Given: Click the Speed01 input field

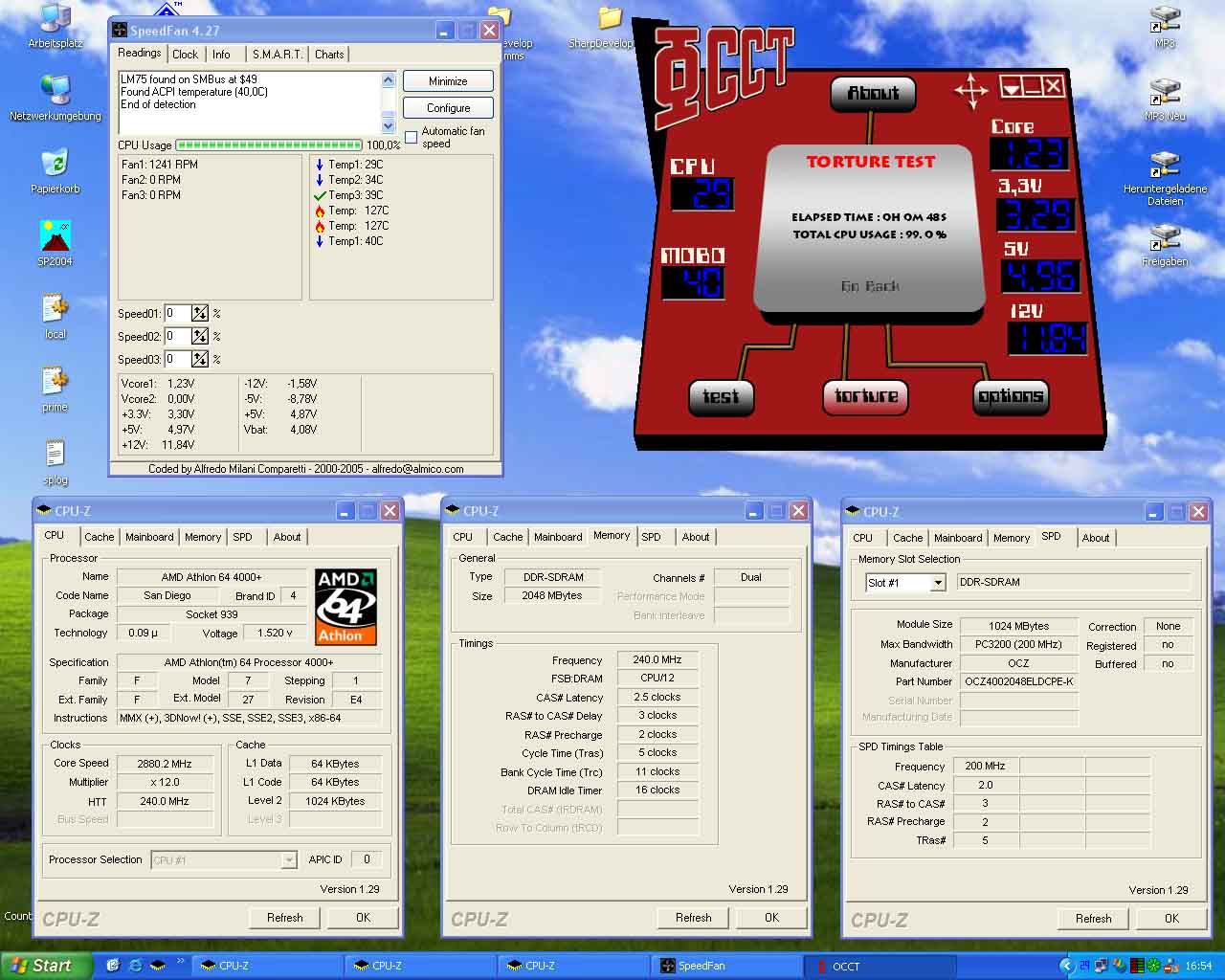Looking at the screenshot, I should [x=176, y=314].
